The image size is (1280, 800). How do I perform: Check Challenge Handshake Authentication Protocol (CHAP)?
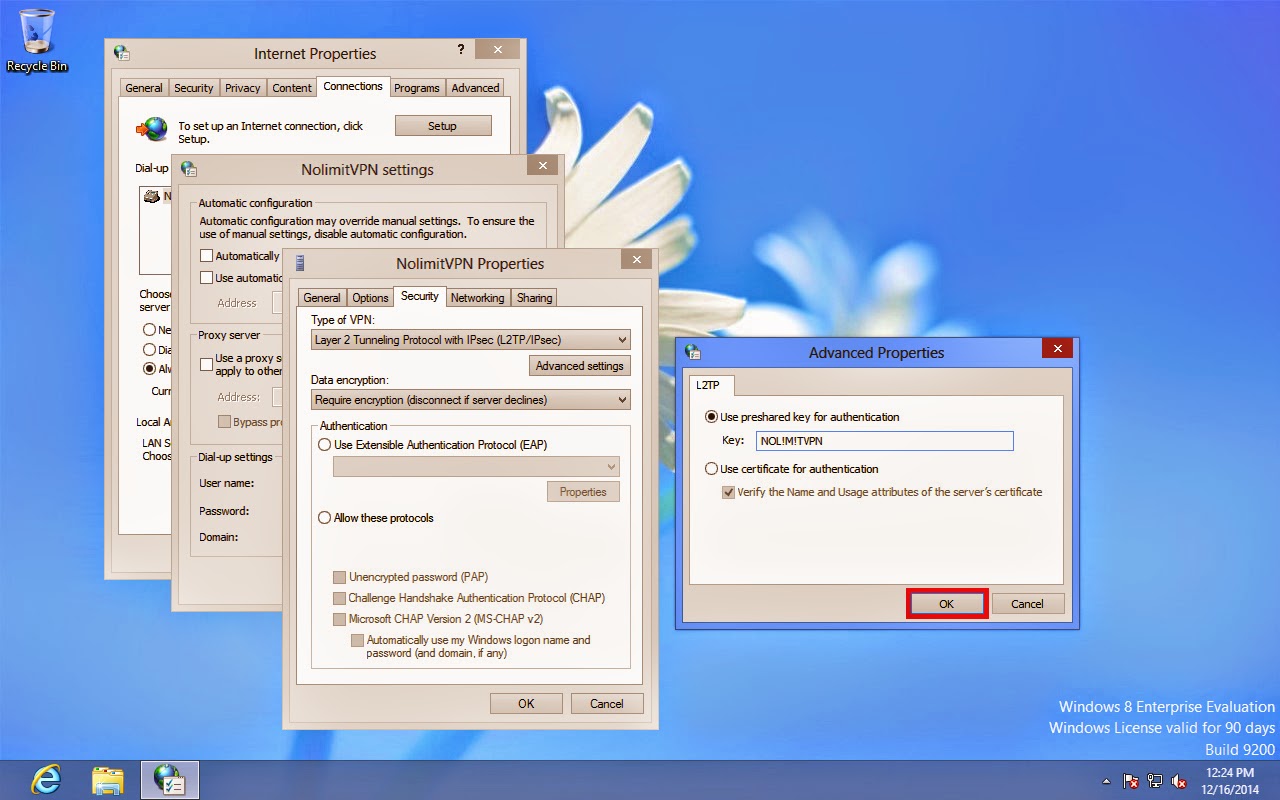(340, 598)
